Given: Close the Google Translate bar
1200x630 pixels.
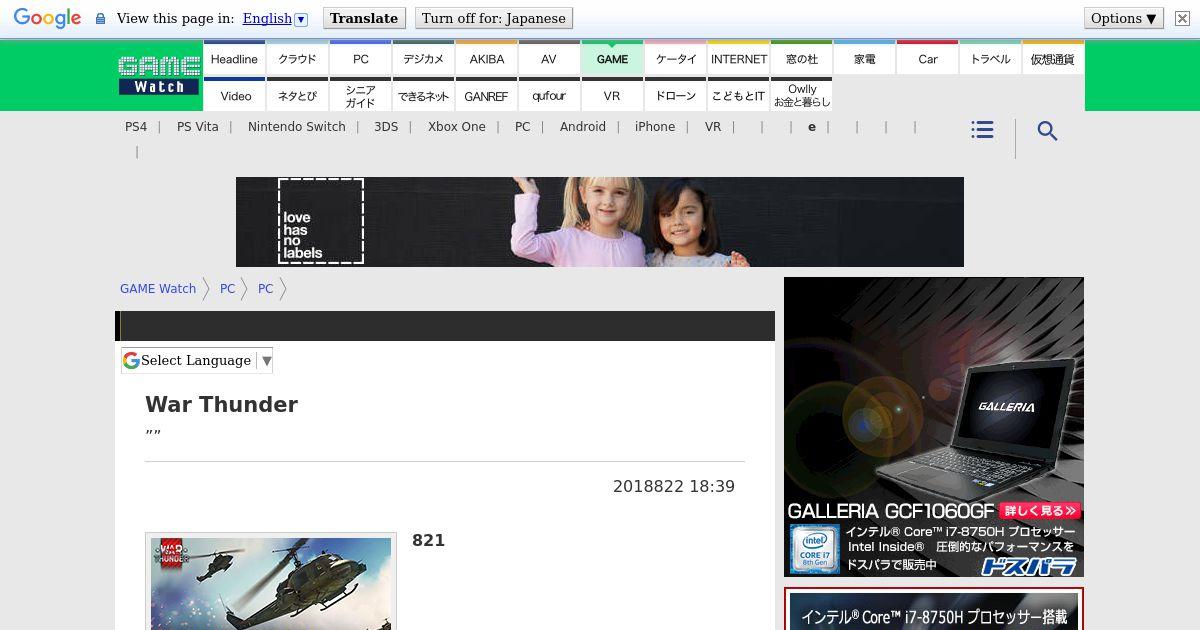Looking at the screenshot, I should pos(1182,18).
